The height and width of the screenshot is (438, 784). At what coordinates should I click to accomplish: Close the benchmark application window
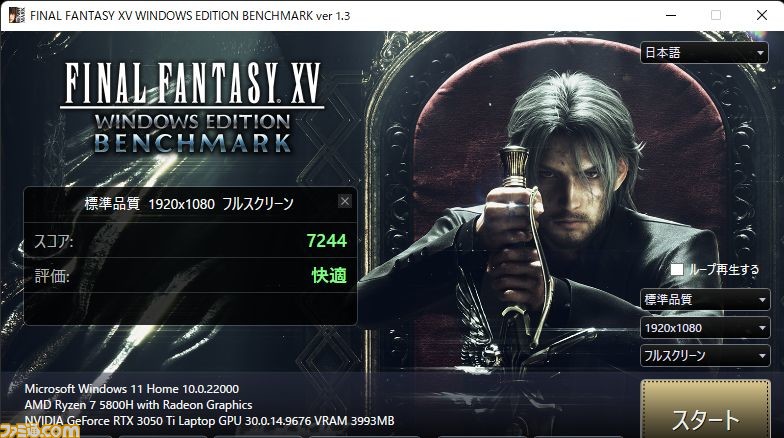coord(762,15)
